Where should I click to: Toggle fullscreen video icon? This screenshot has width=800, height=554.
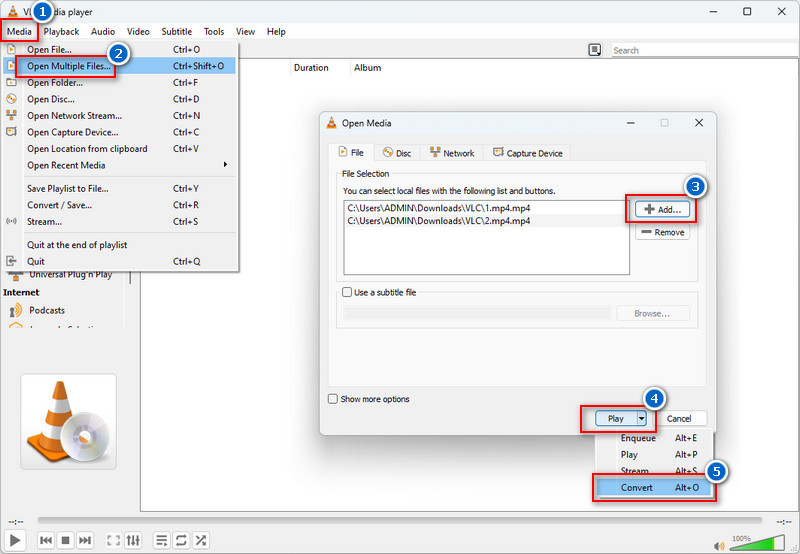113,540
